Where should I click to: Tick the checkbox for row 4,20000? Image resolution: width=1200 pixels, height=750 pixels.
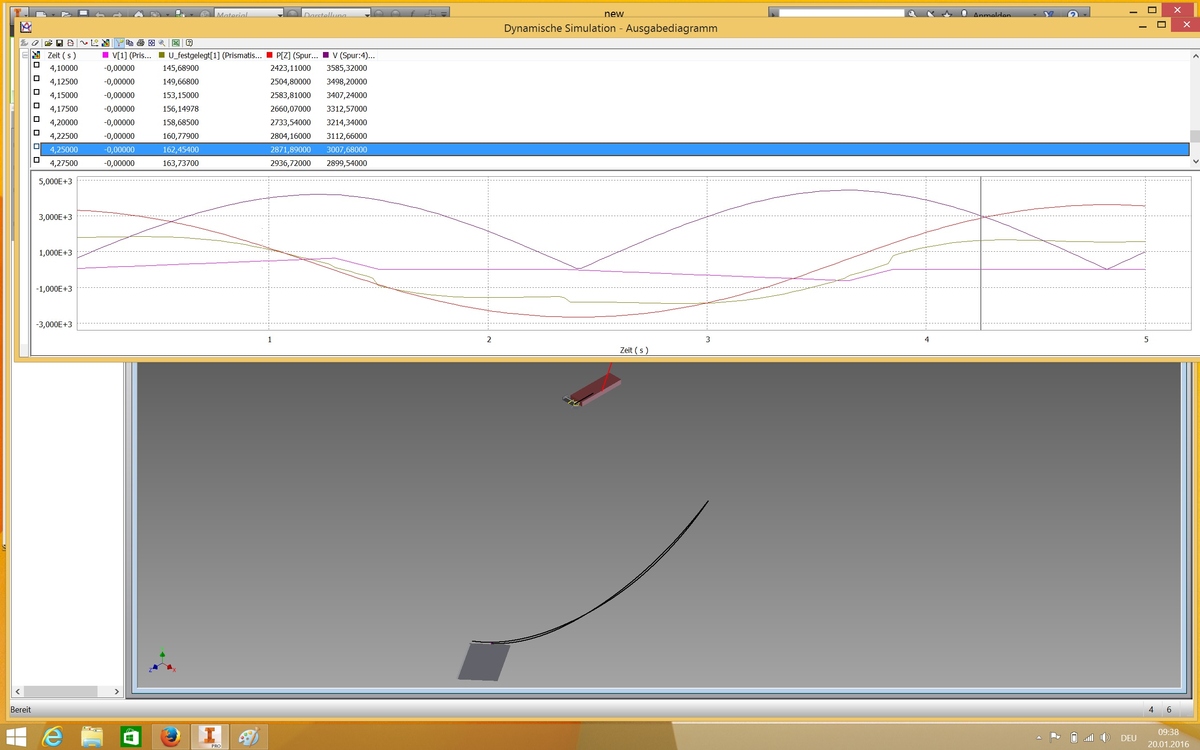point(36,120)
